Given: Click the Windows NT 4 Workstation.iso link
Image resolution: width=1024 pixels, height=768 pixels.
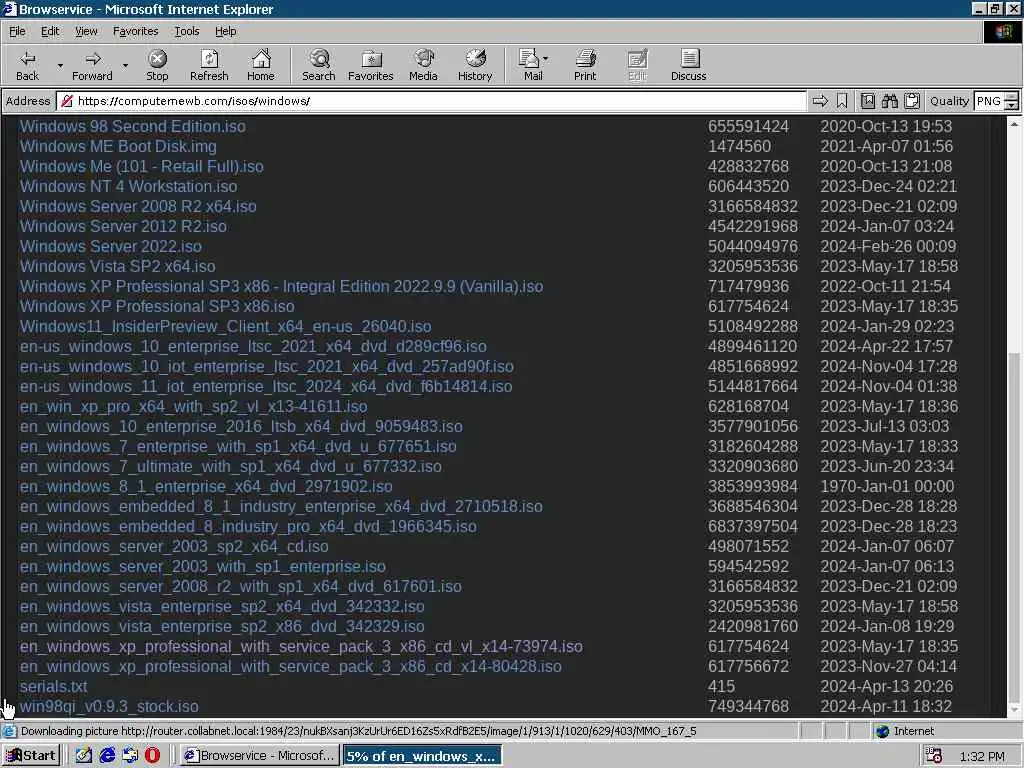Looking at the screenshot, I should [x=129, y=187].
